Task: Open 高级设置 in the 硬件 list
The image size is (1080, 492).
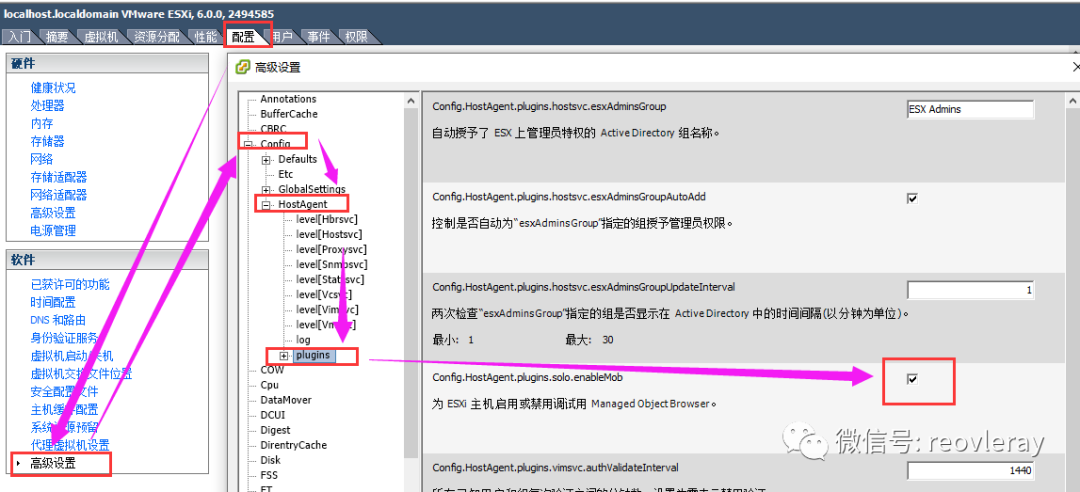Action: coord(53,213)
